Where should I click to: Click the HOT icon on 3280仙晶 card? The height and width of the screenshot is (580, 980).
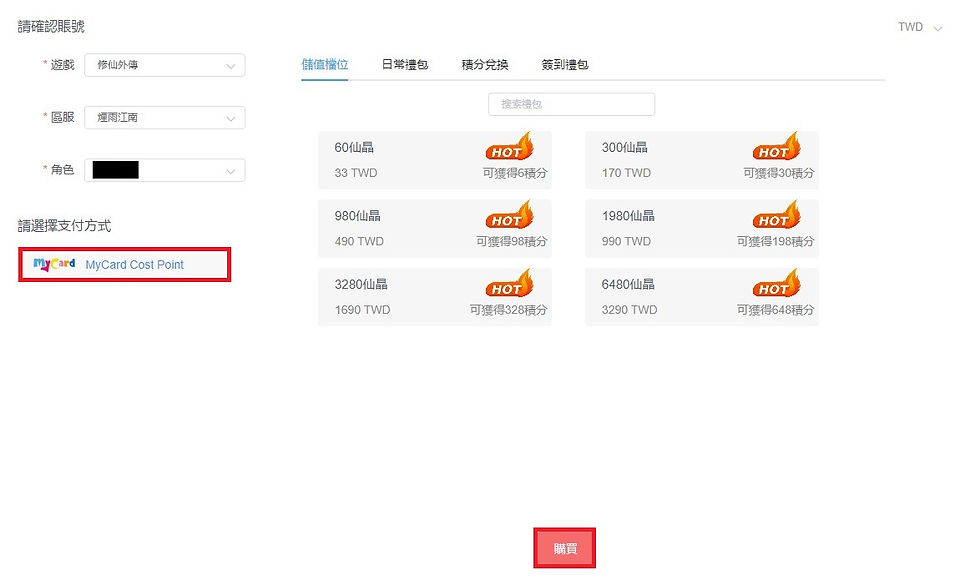click(x=509, y=283)
